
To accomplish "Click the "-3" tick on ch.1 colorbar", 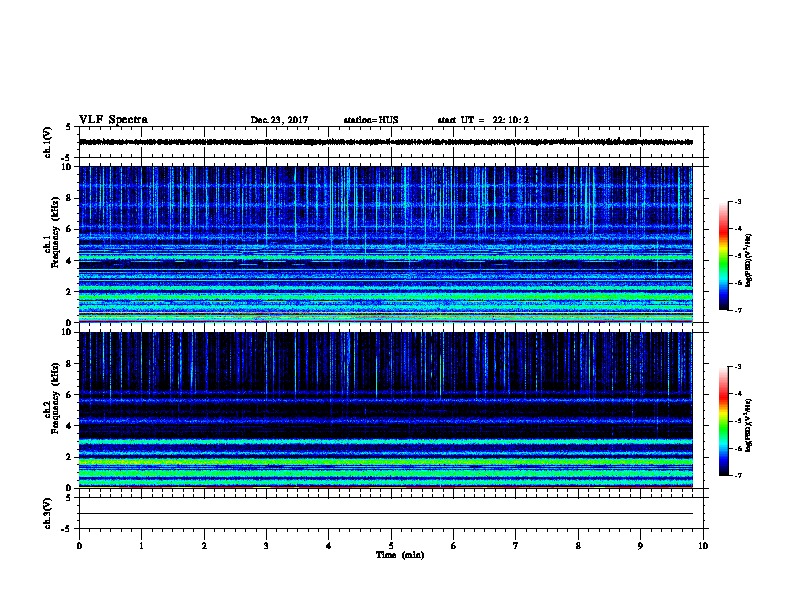I will point(738,201).
